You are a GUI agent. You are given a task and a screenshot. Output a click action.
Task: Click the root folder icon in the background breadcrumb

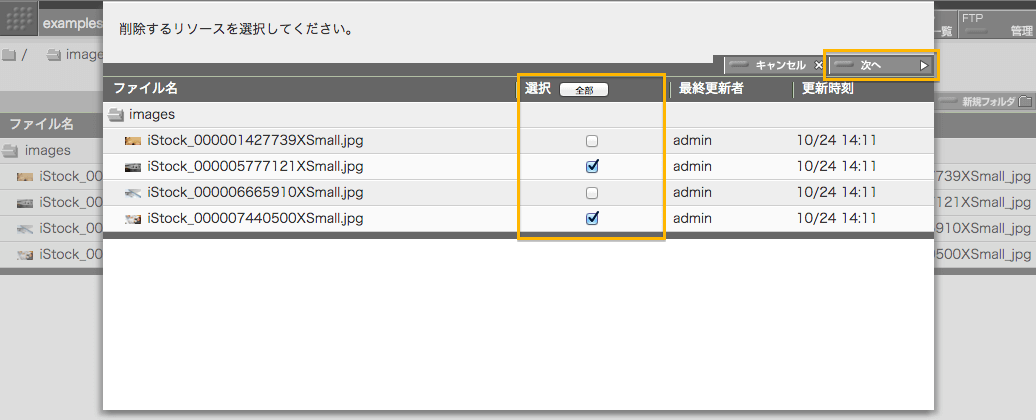pos(9,55)
